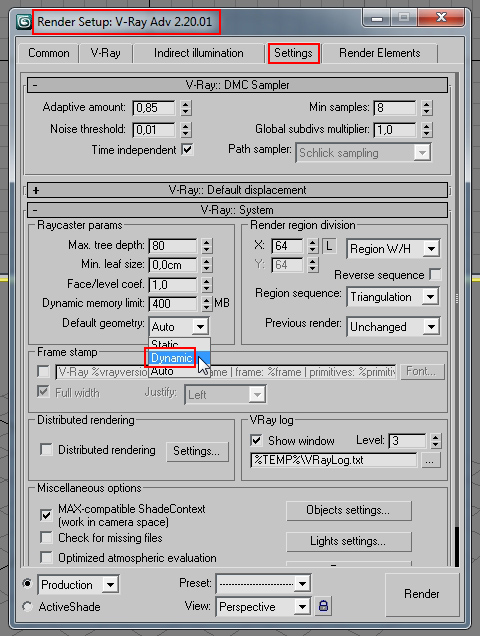
Task: Toggle the L lock button for region X/Y
Action: (329, 246)
